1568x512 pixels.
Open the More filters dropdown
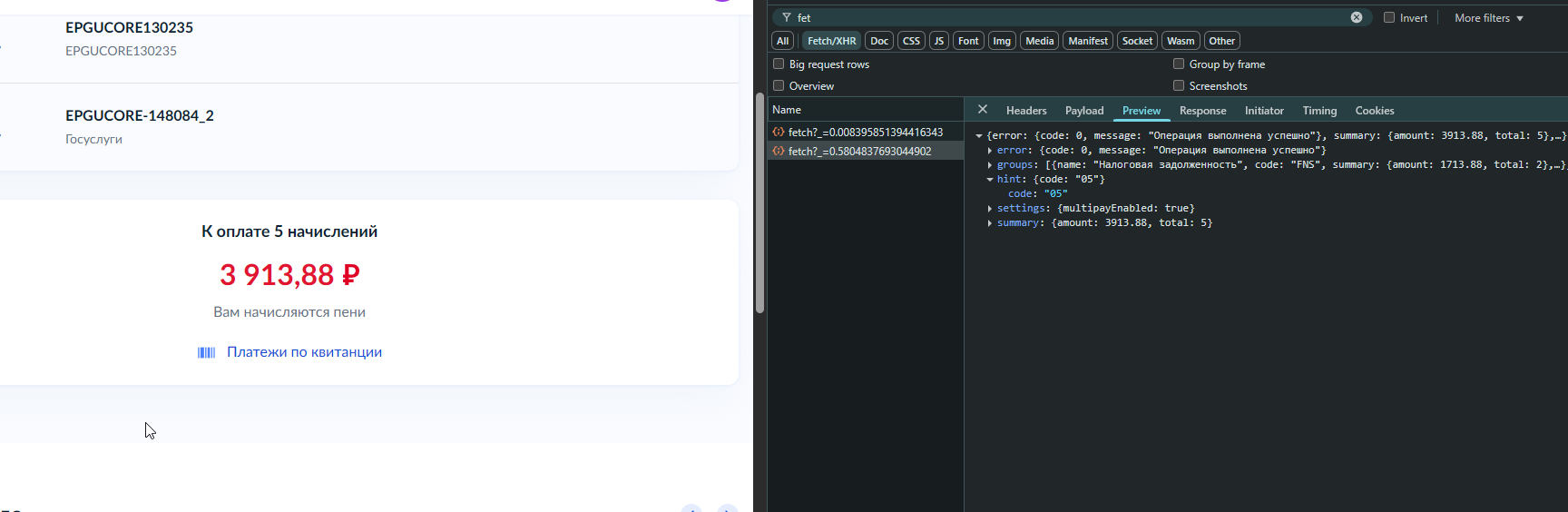[x=1489, y=18]
